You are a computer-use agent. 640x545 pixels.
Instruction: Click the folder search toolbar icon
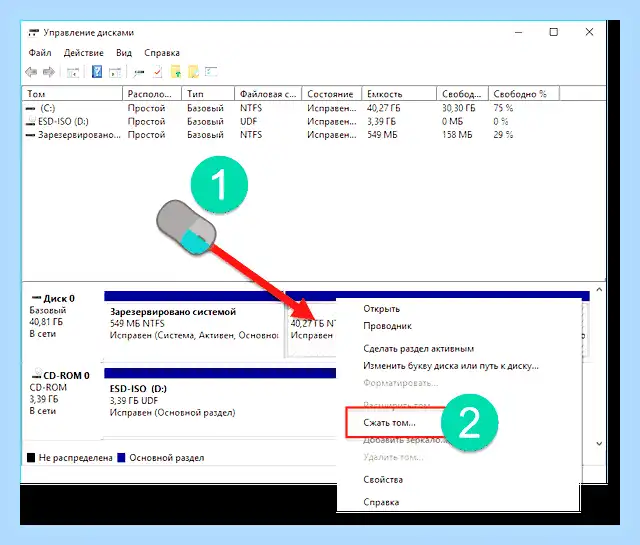pyautogui.click(x=193, y=72)
